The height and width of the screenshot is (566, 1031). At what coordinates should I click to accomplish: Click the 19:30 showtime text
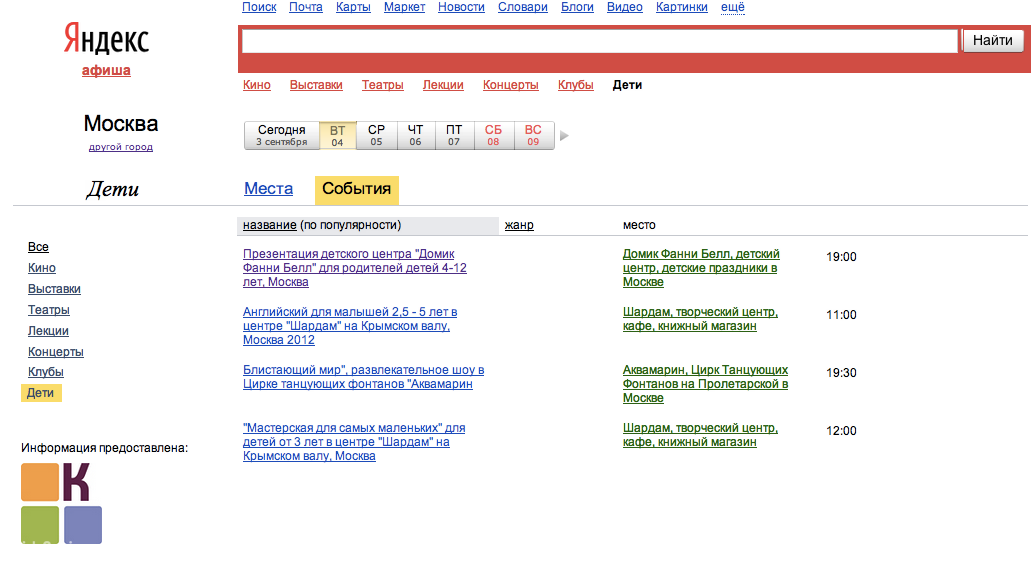click(841, 373)
